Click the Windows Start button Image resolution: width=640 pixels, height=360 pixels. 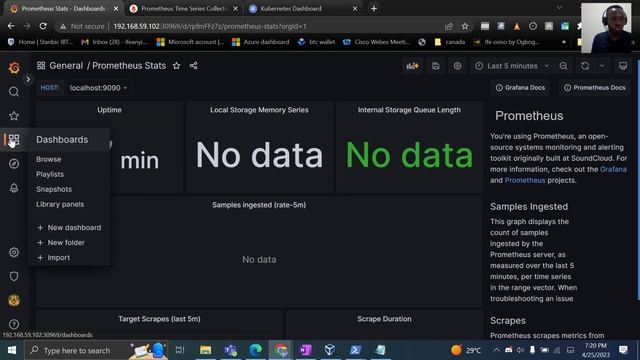(x=11, y=350)
